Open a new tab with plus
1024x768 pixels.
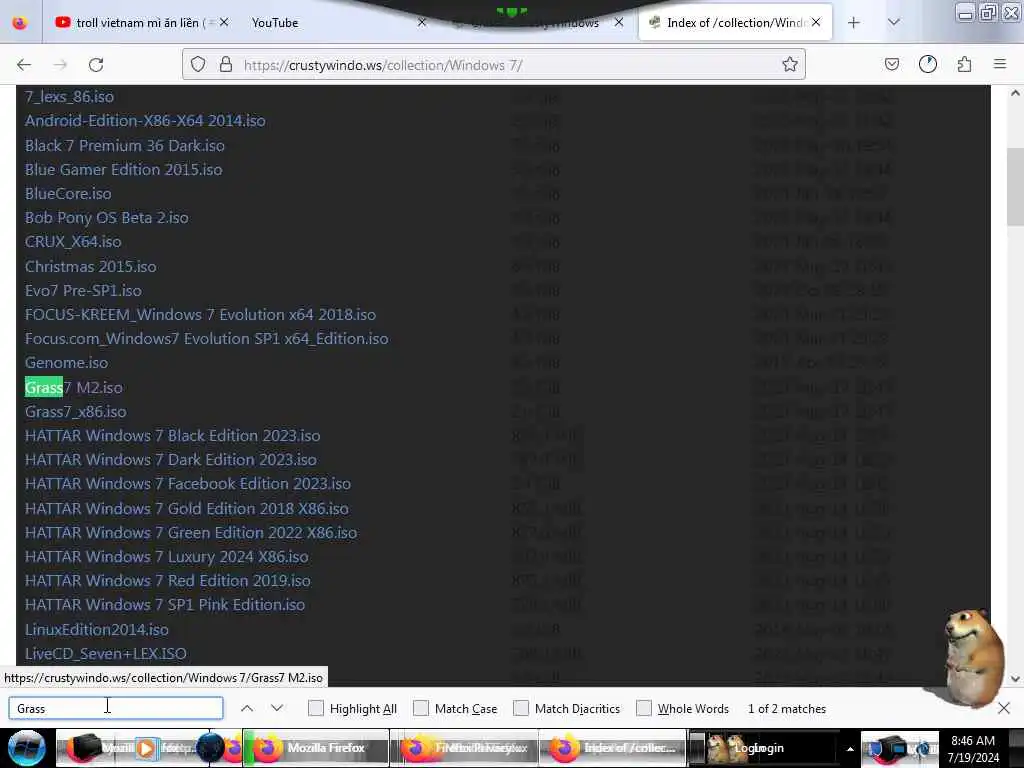(854, 23)
